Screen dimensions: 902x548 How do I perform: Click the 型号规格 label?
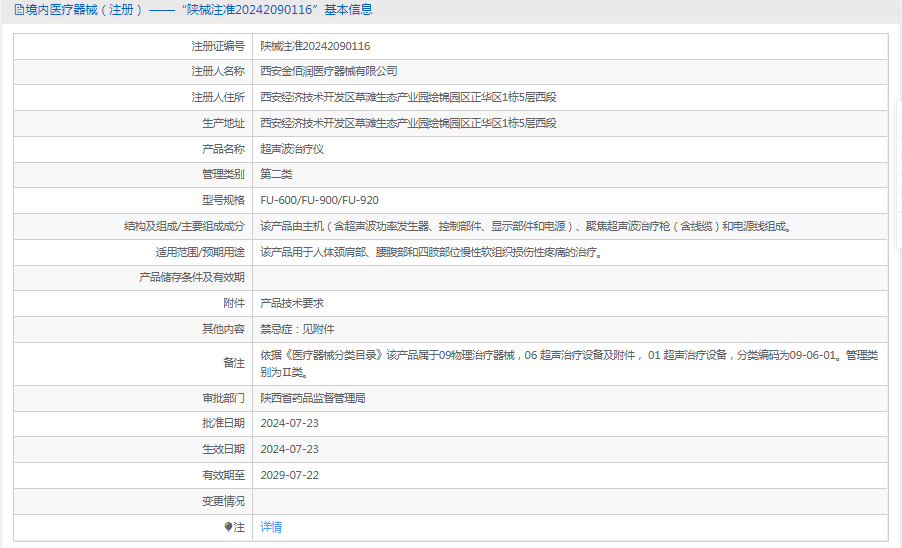click(223, 200)
